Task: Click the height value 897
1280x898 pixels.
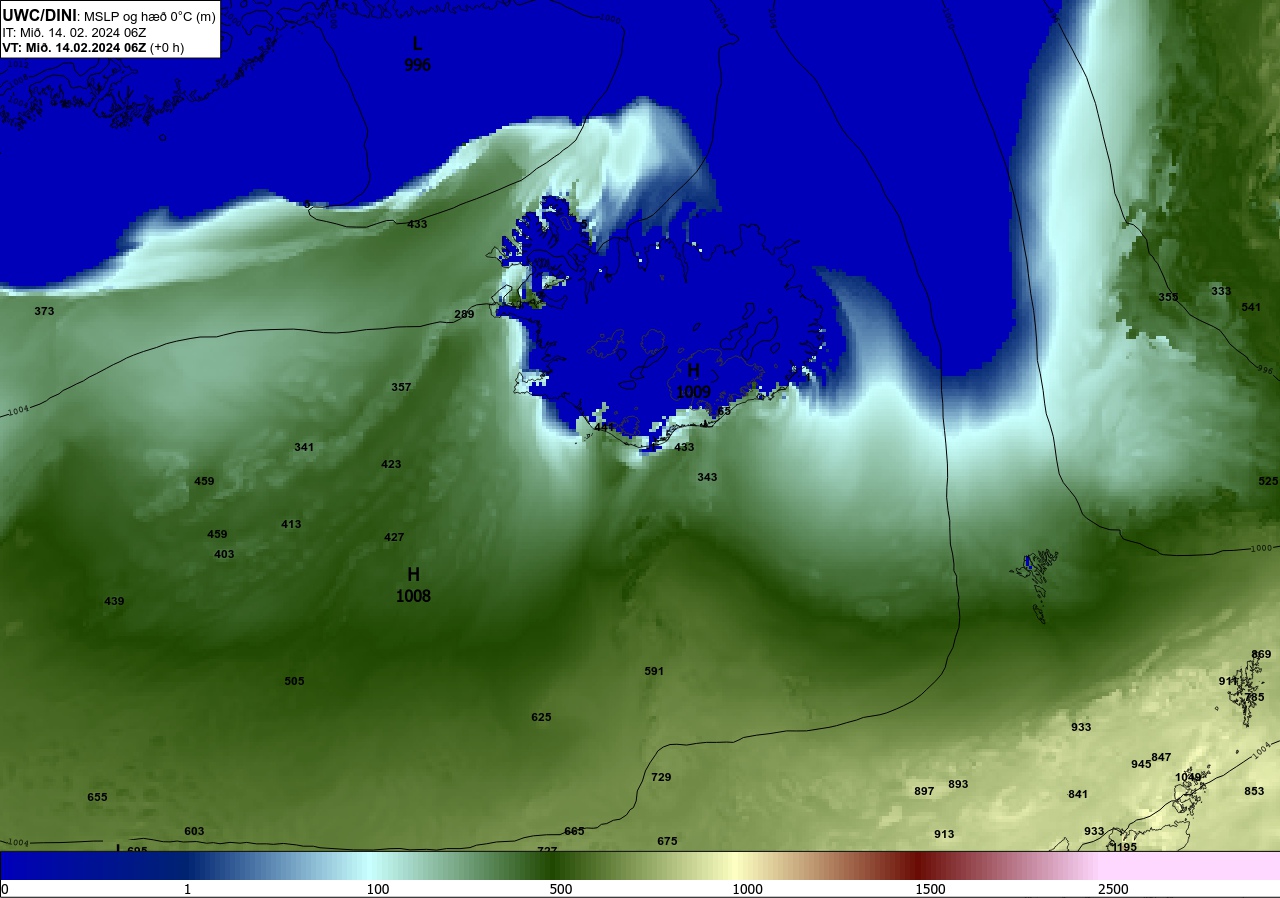Action: click(x=924, y=791)
